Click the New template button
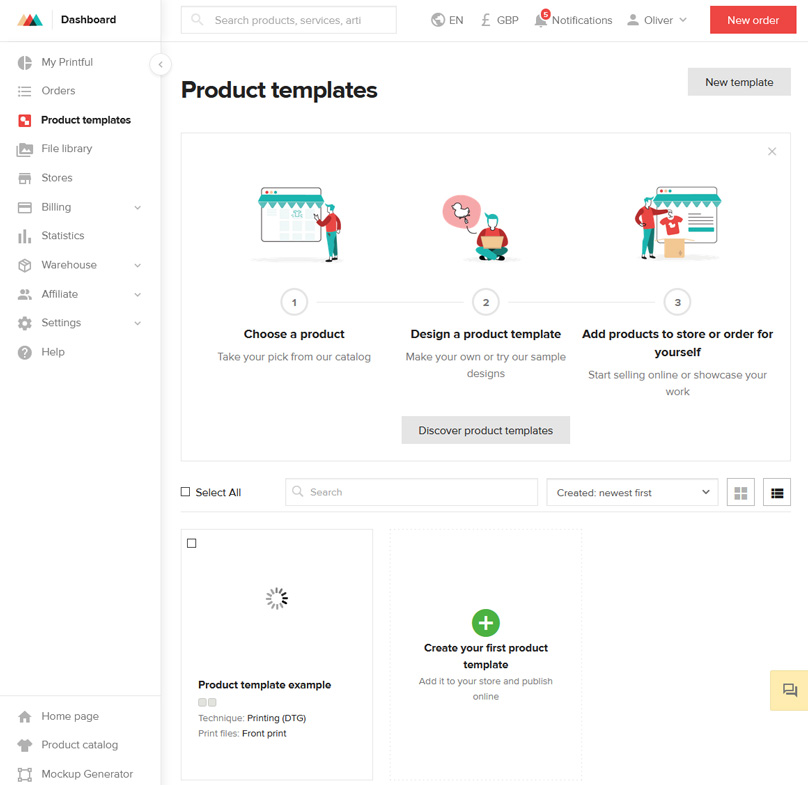Viewport: 808px width, 785px height. [739, 82]
